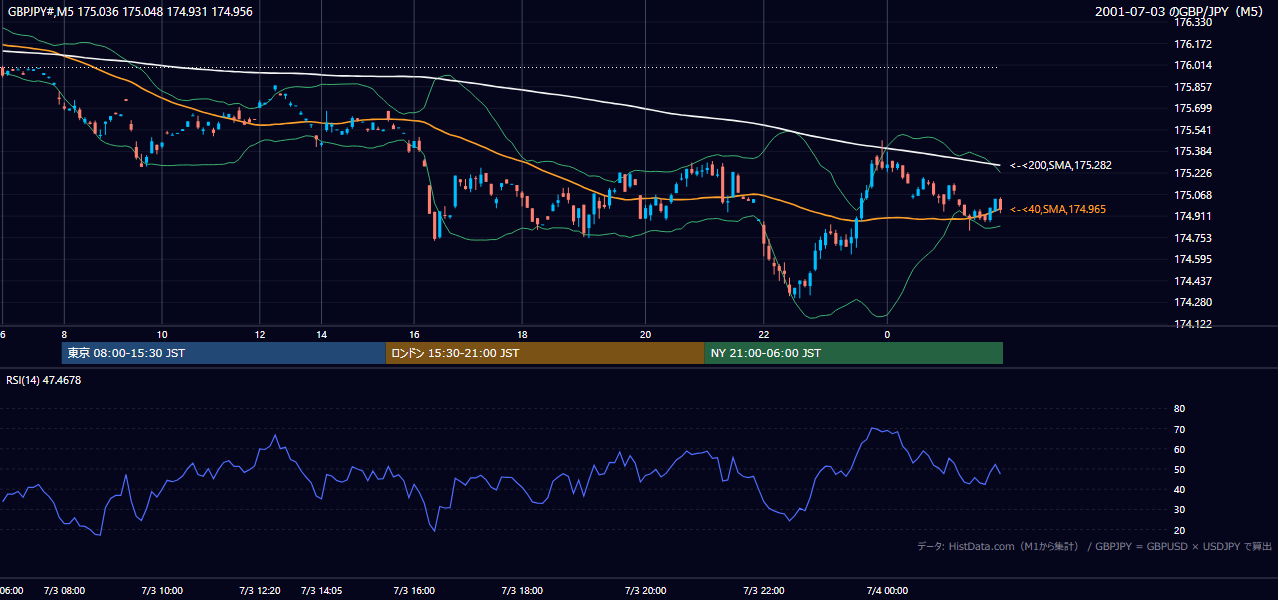Image resolution: width=1278 pixels, height=600 pixels.
Task: Click RSI scale value 40
Action: click(1179, 489)
